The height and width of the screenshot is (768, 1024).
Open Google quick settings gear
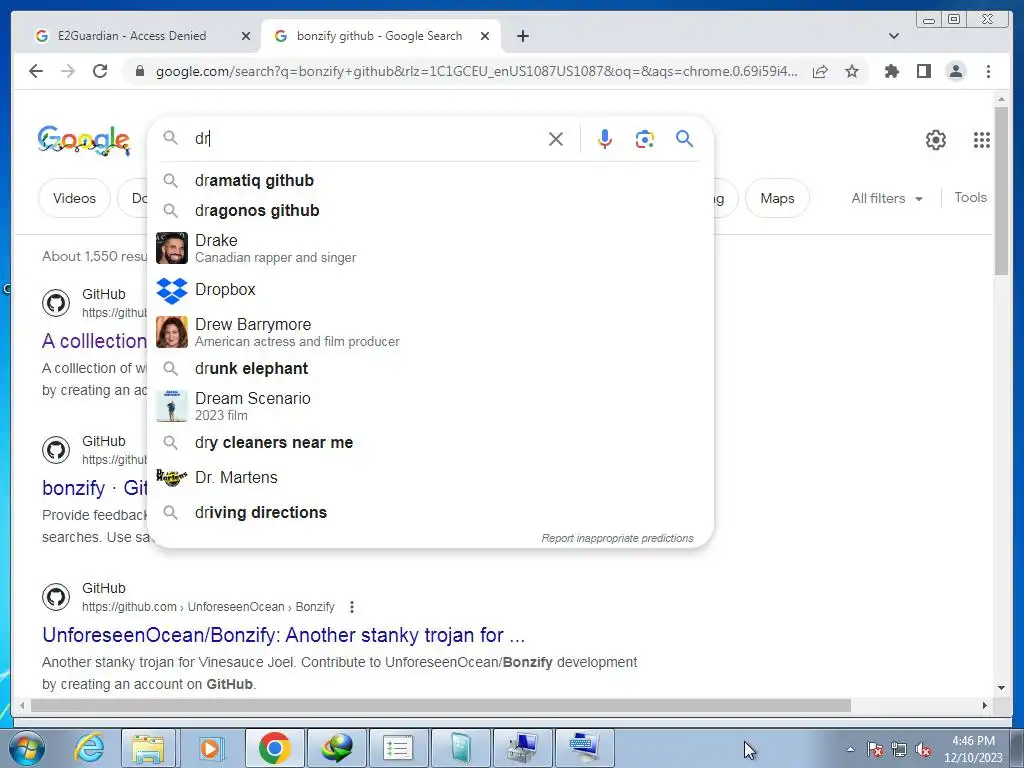coord(936,140)
